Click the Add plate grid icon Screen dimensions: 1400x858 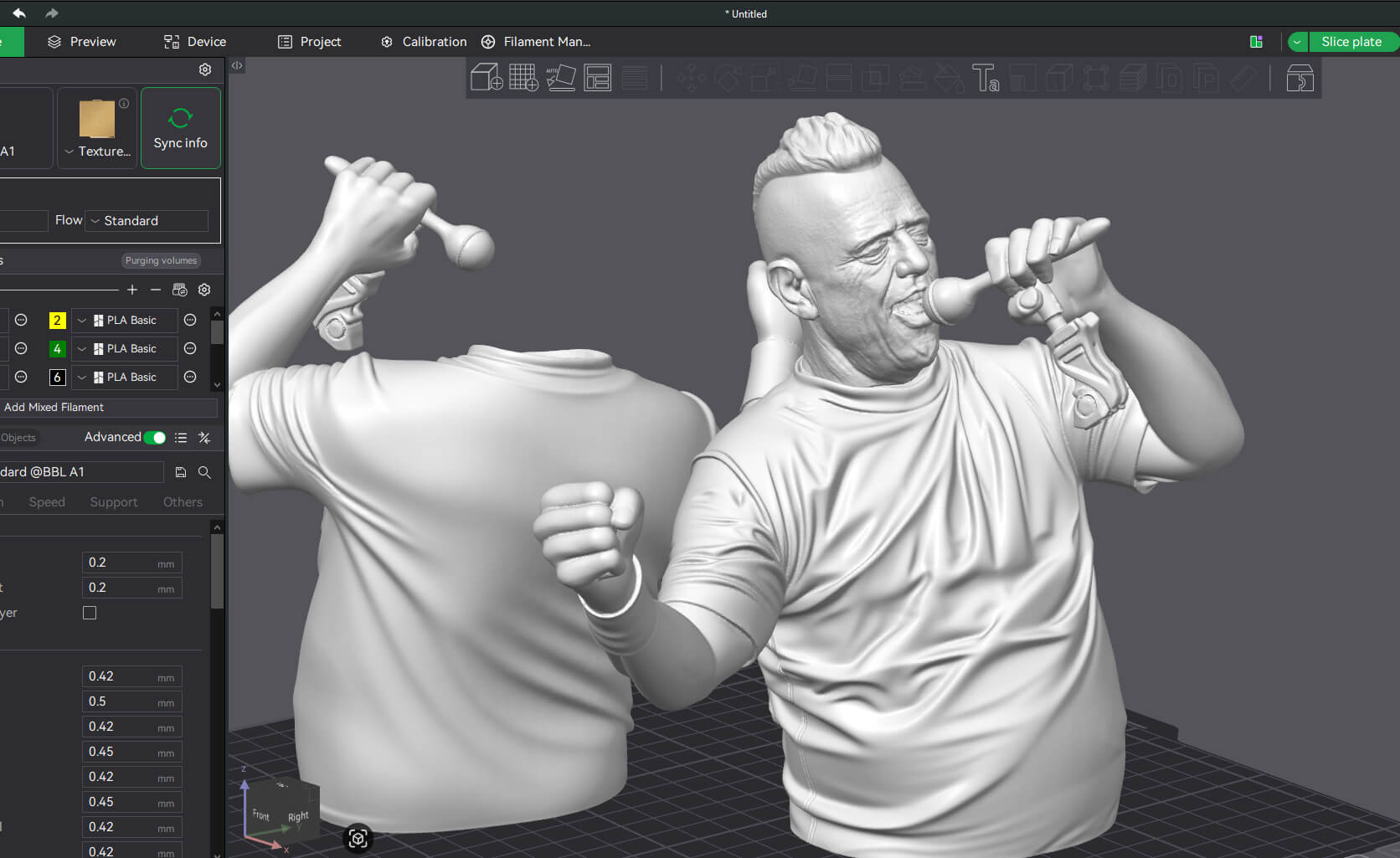(523, 78)
